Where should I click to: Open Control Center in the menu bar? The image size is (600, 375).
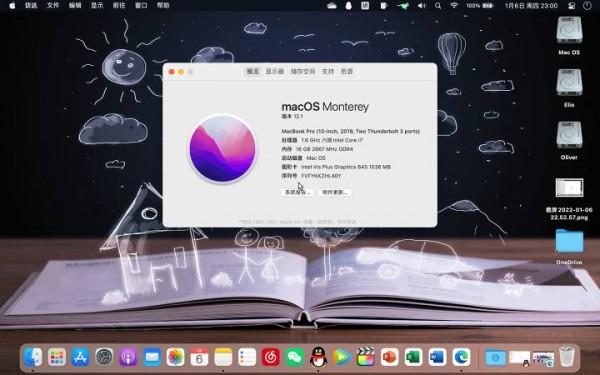[572, 5]
